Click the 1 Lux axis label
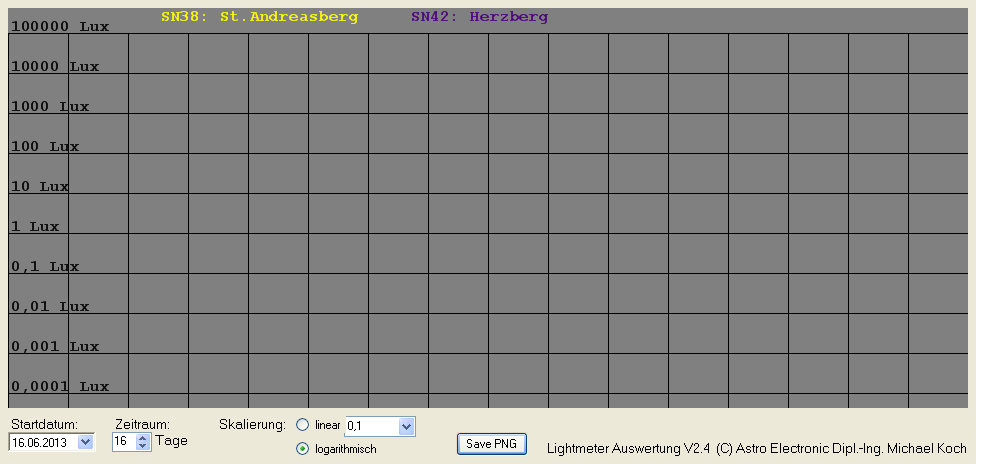Image resolution: width=981 pixels, height=476 pixels. pos(35,226)
